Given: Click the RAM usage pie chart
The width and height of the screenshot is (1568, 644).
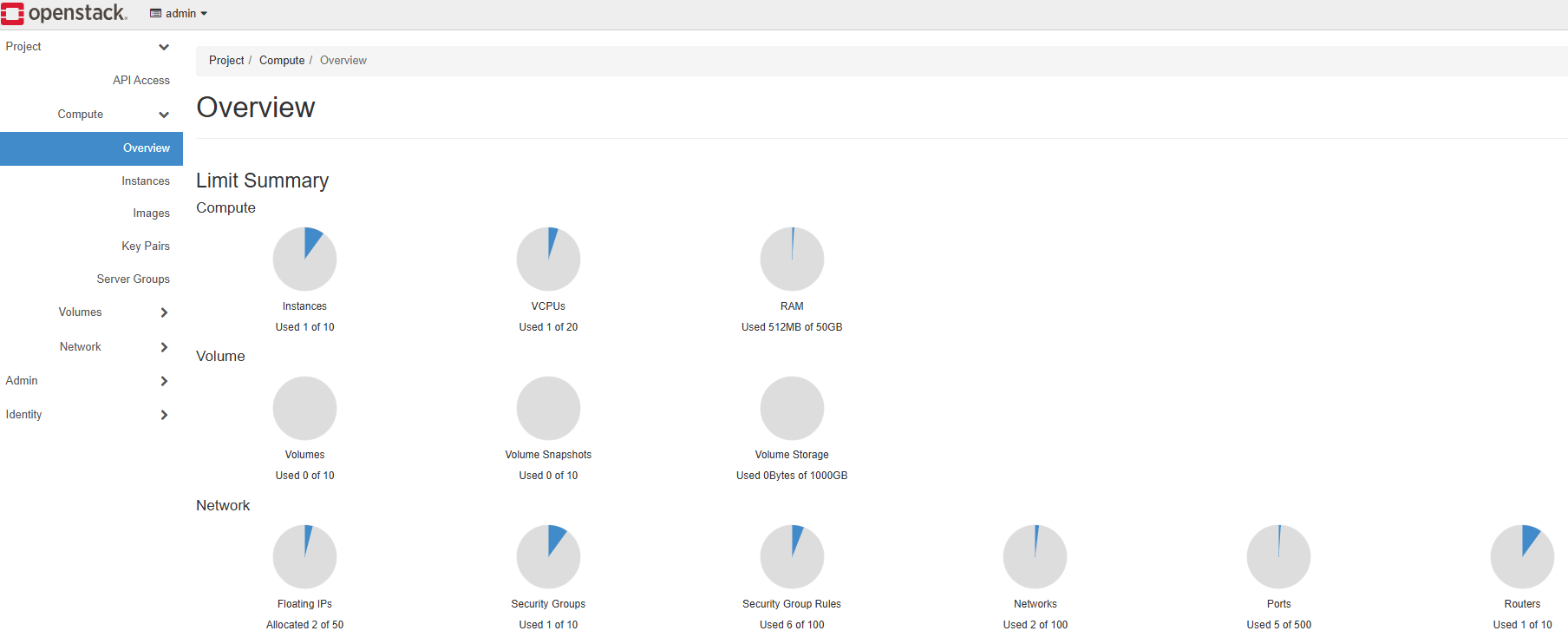Looking at the screenshot, I should tap(792, 259).
